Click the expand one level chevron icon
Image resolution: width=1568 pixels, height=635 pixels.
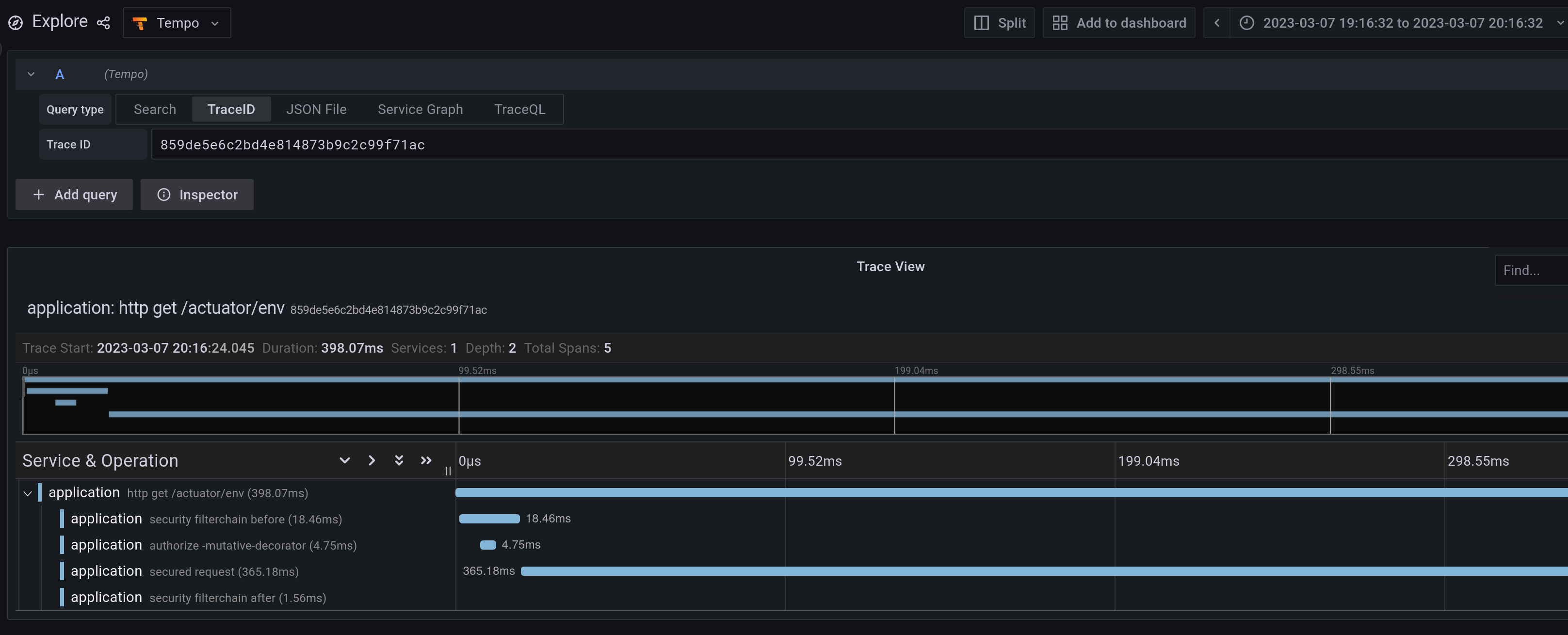[x=372, y=460]
